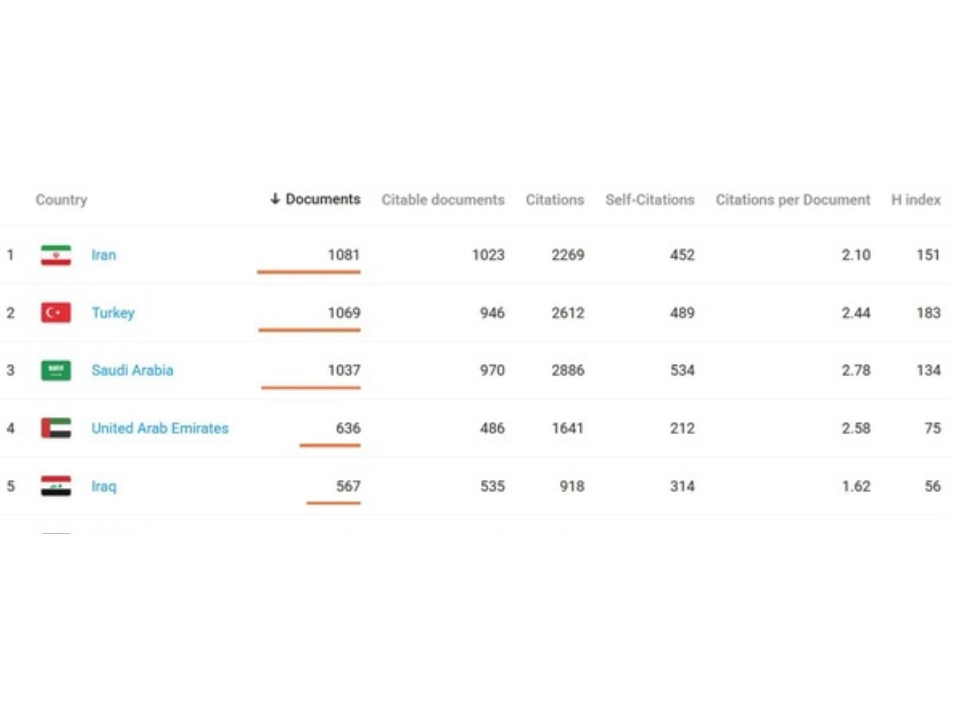The width and height of the screenshot is (960, 720).
Task: Click the Iran flag icon
Action: [x=56, y=255]
